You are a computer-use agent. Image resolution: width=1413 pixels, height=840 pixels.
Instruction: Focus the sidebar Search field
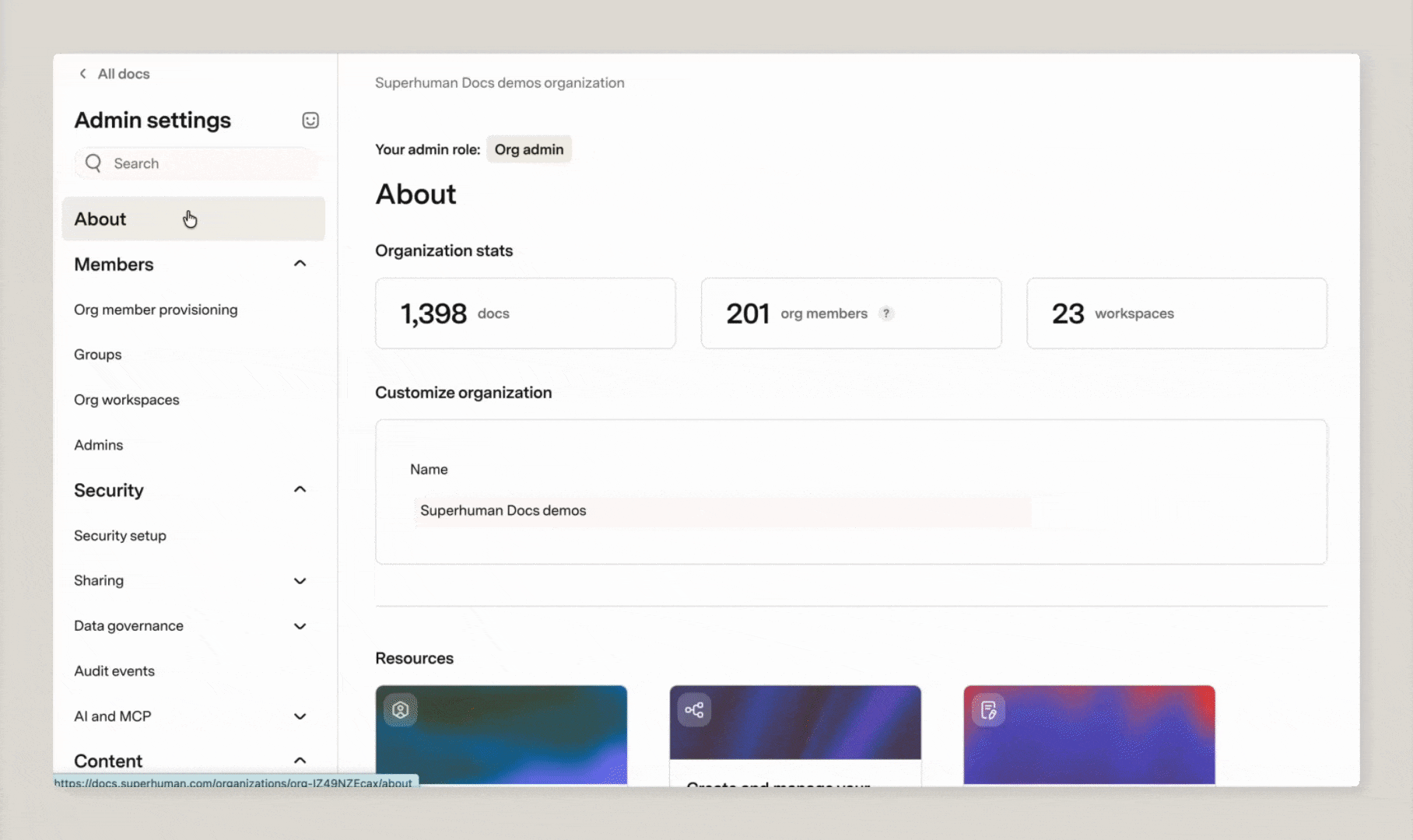pyautogui.click(x=198, y=163)
